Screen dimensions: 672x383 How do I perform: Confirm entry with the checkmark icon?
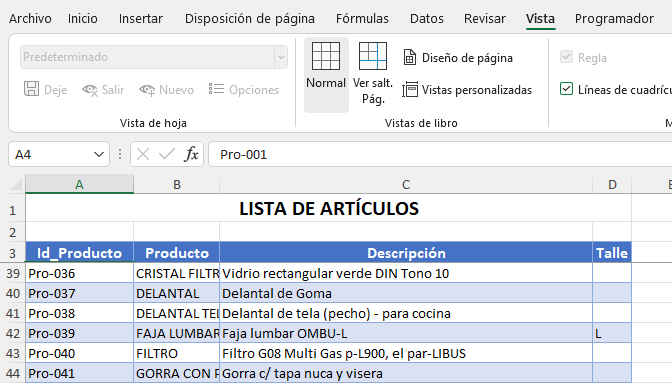click(167, 154)
